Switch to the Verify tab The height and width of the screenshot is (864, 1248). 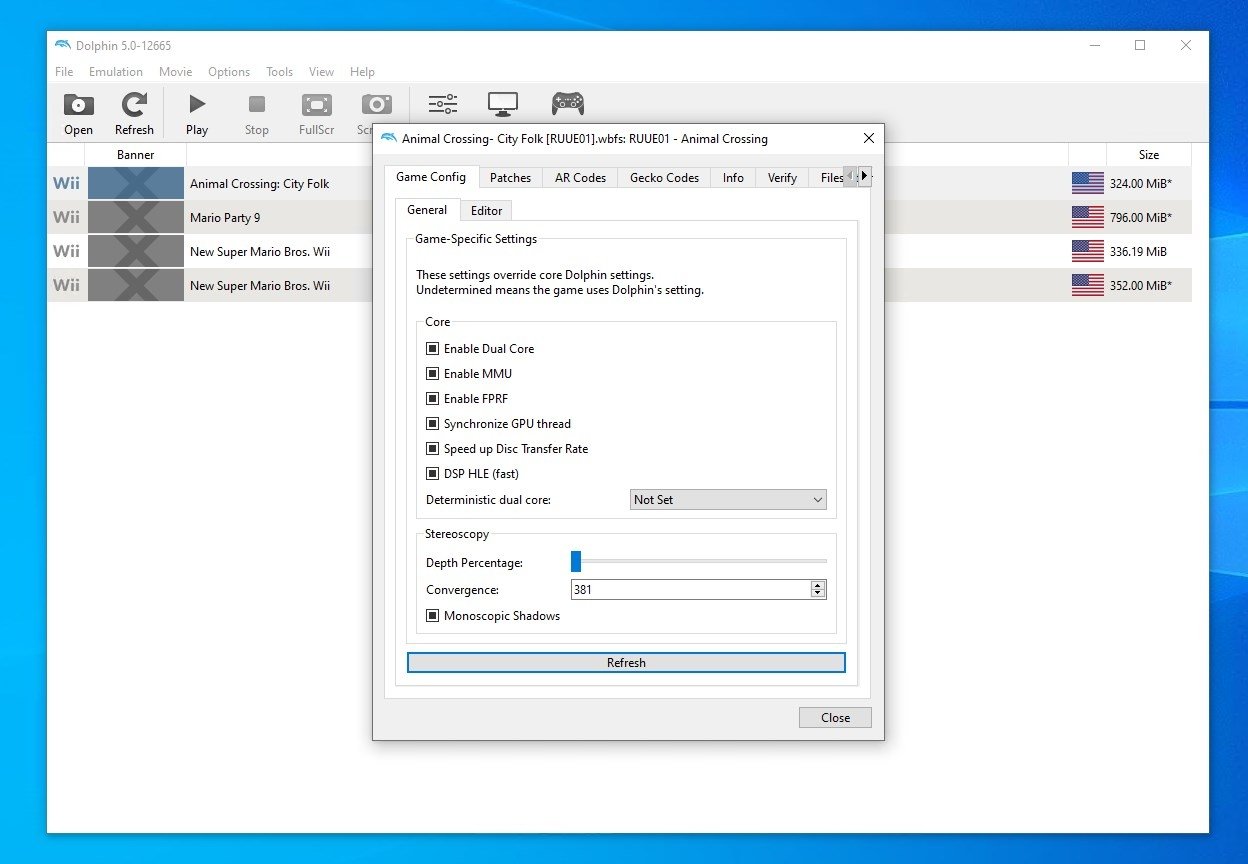pos(782,177)
